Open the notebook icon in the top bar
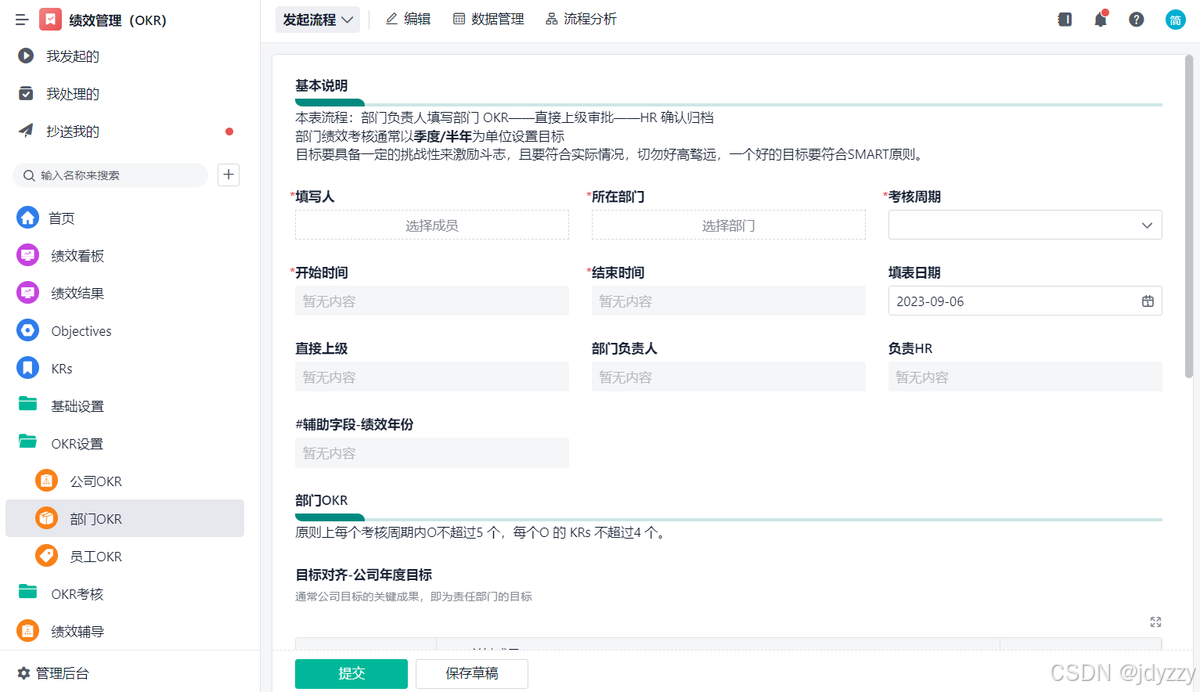Screen dimensions: 1200x692 tap(1065, 19)
